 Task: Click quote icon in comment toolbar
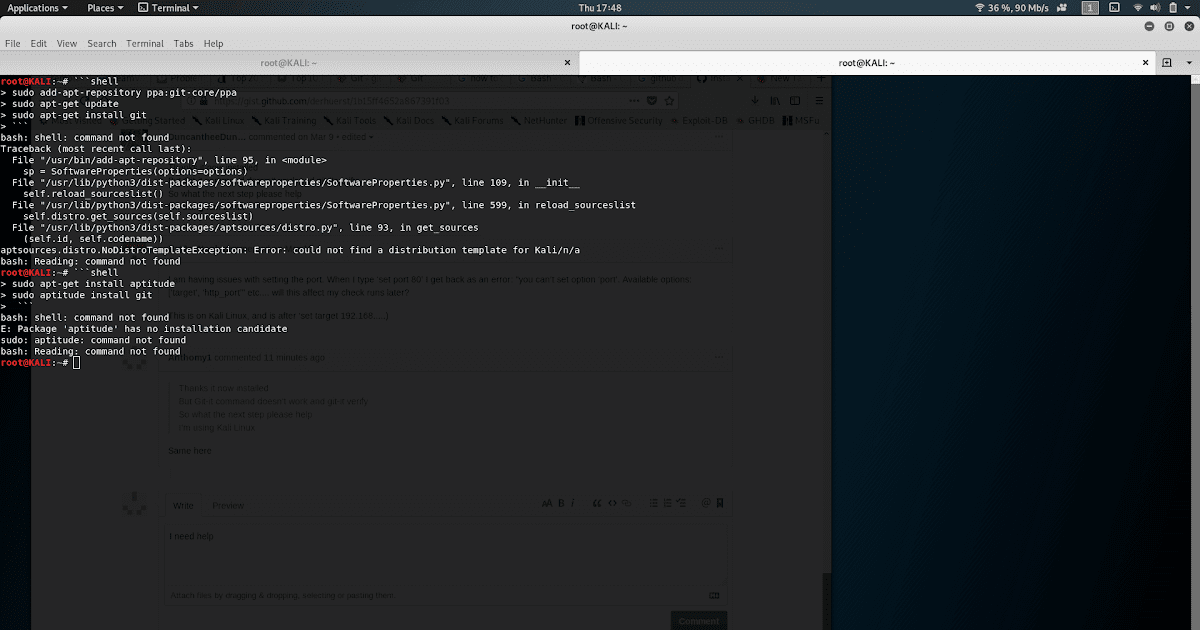click(597, 503)
